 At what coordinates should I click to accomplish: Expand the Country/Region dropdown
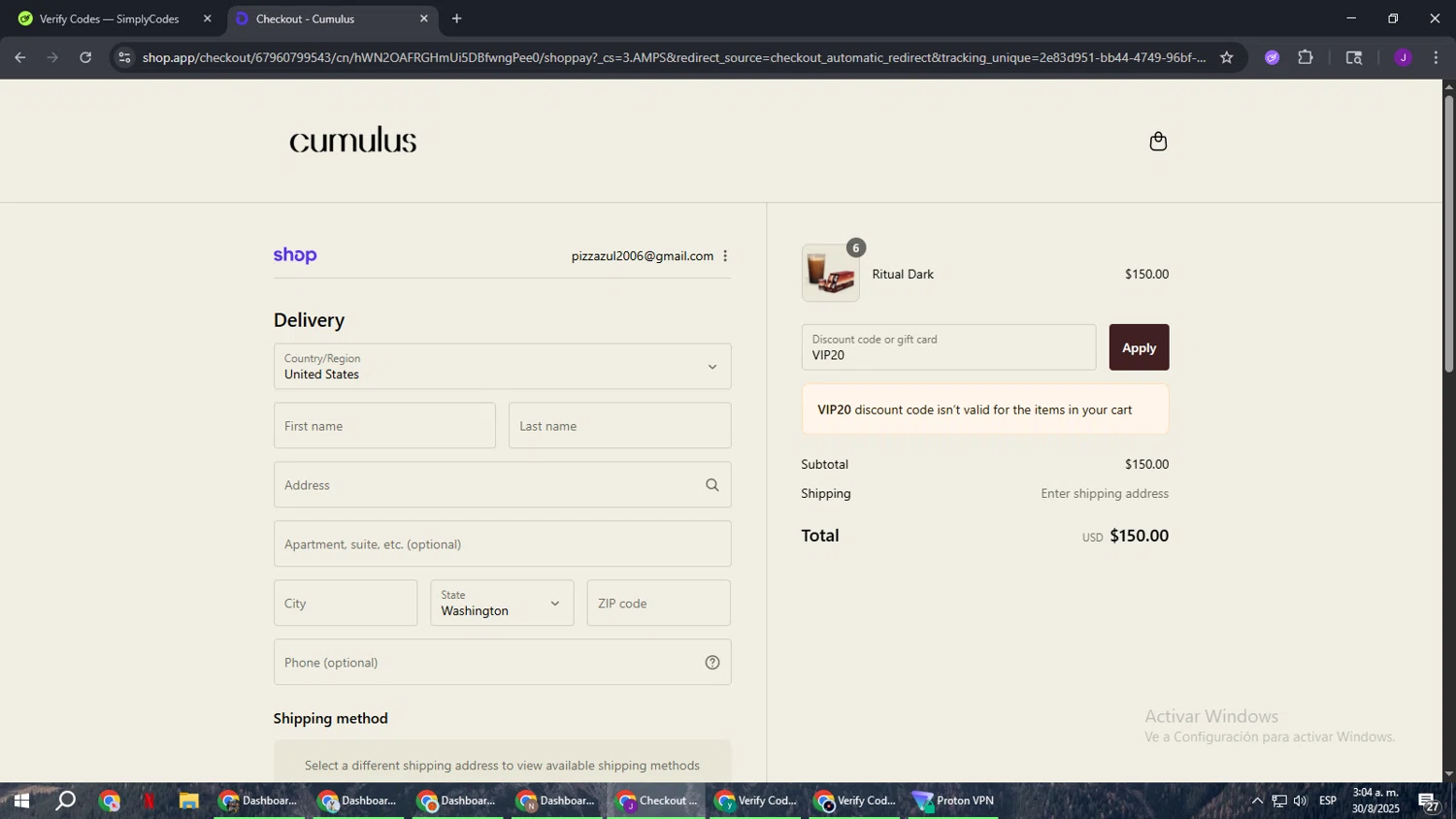point(502,367)
